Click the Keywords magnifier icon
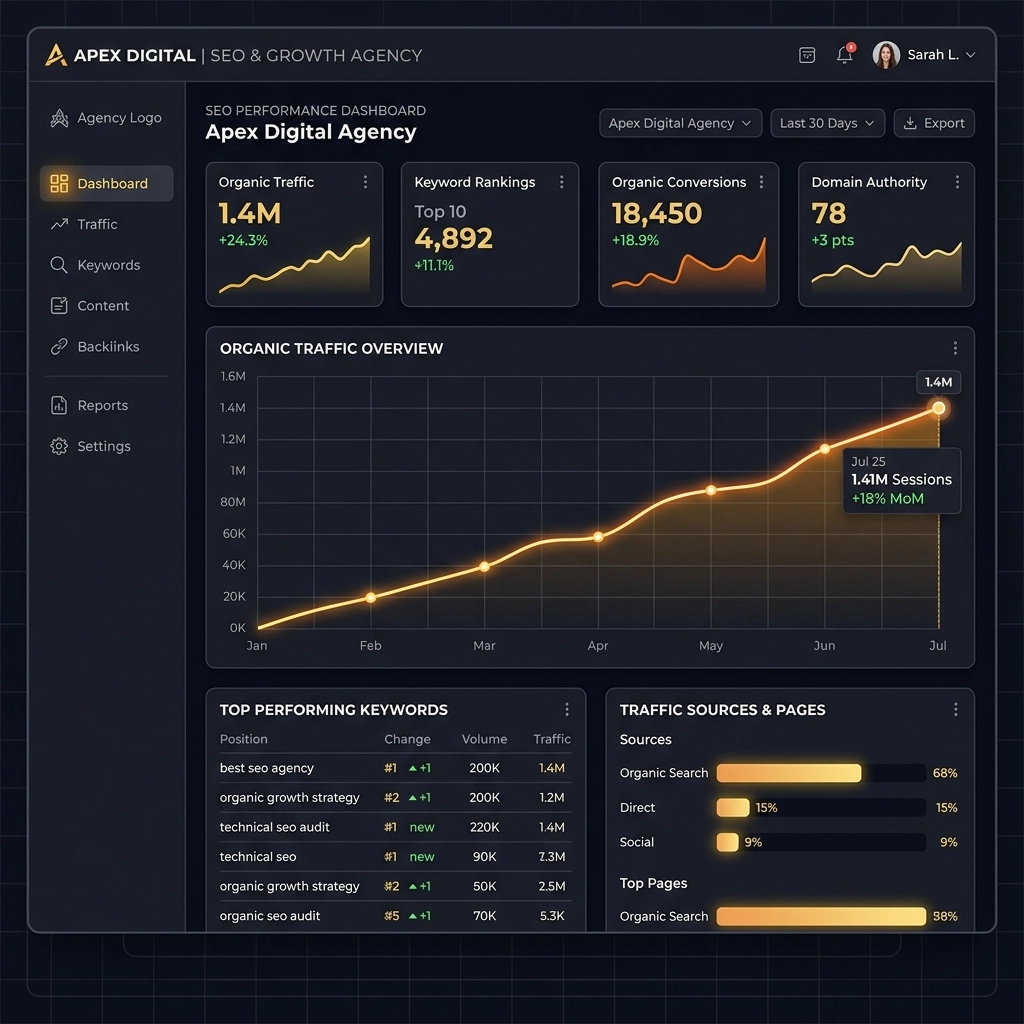The image size is (1024, 1024). point(59,264)
